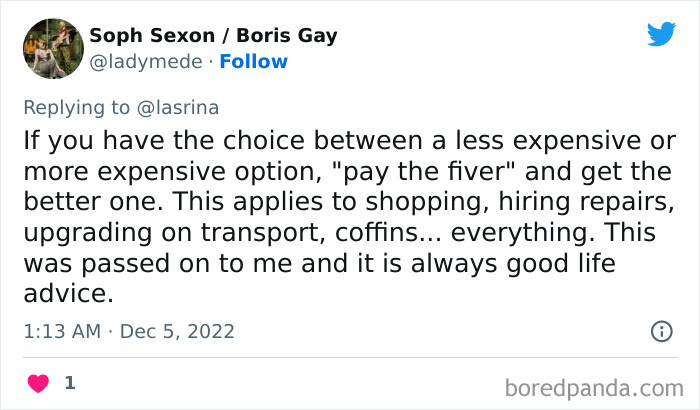
Task: Click the Twitter bird logo
Action: coord(661,34)
